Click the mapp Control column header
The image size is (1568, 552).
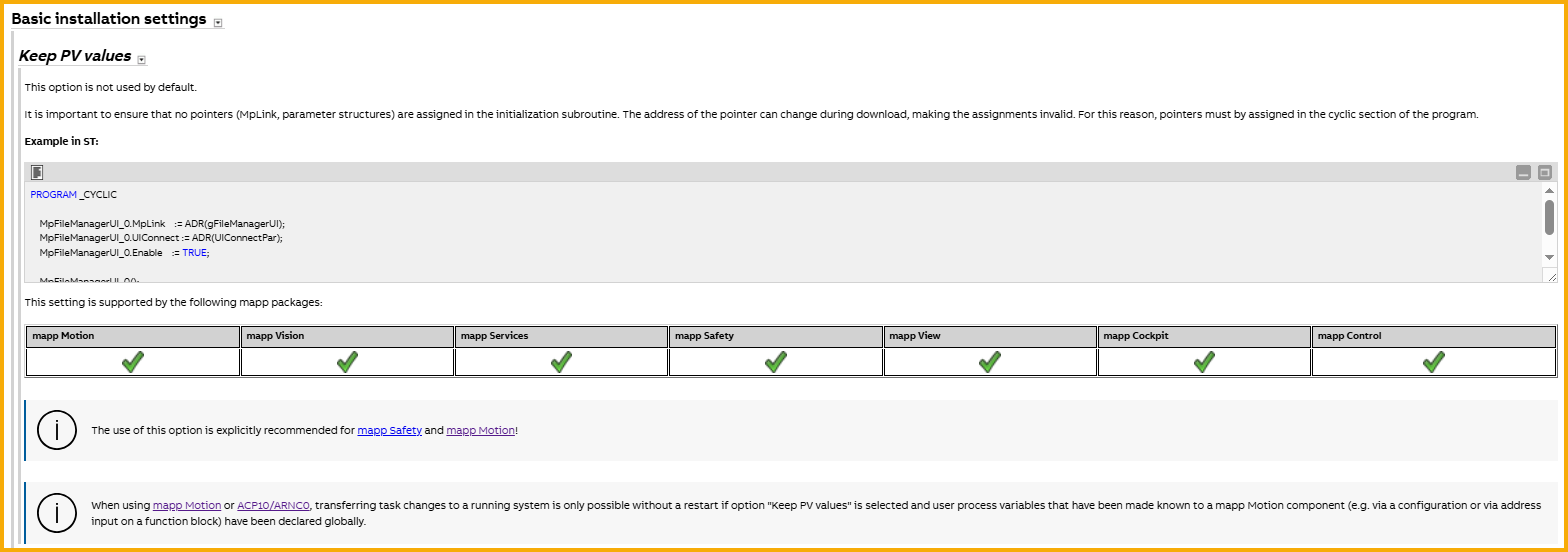click(x=1433, y=336)
